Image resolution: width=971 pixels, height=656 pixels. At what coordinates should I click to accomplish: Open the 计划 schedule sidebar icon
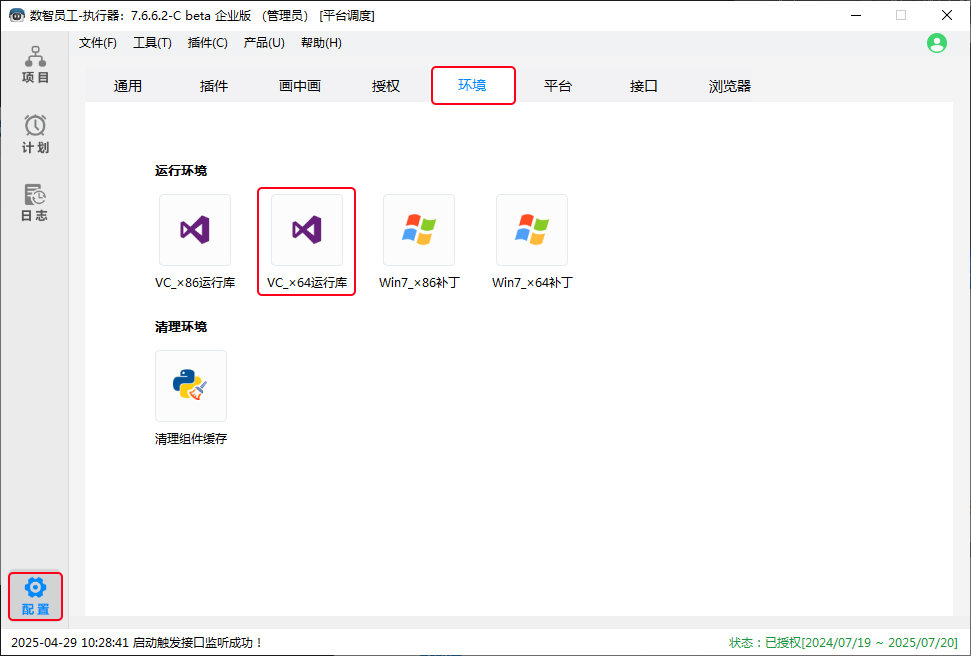pos(35,134)
